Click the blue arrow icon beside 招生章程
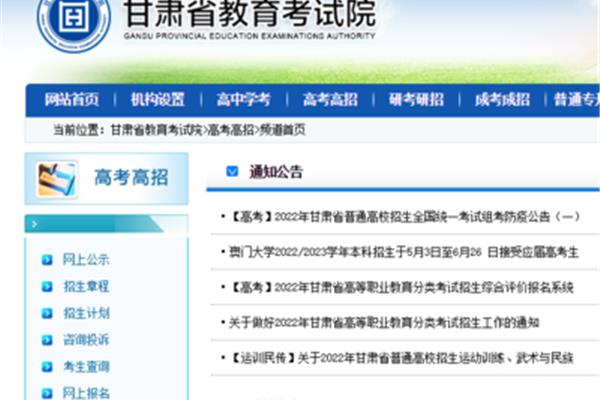This screenshot has height=400, width=600. (x=47, y=287)
